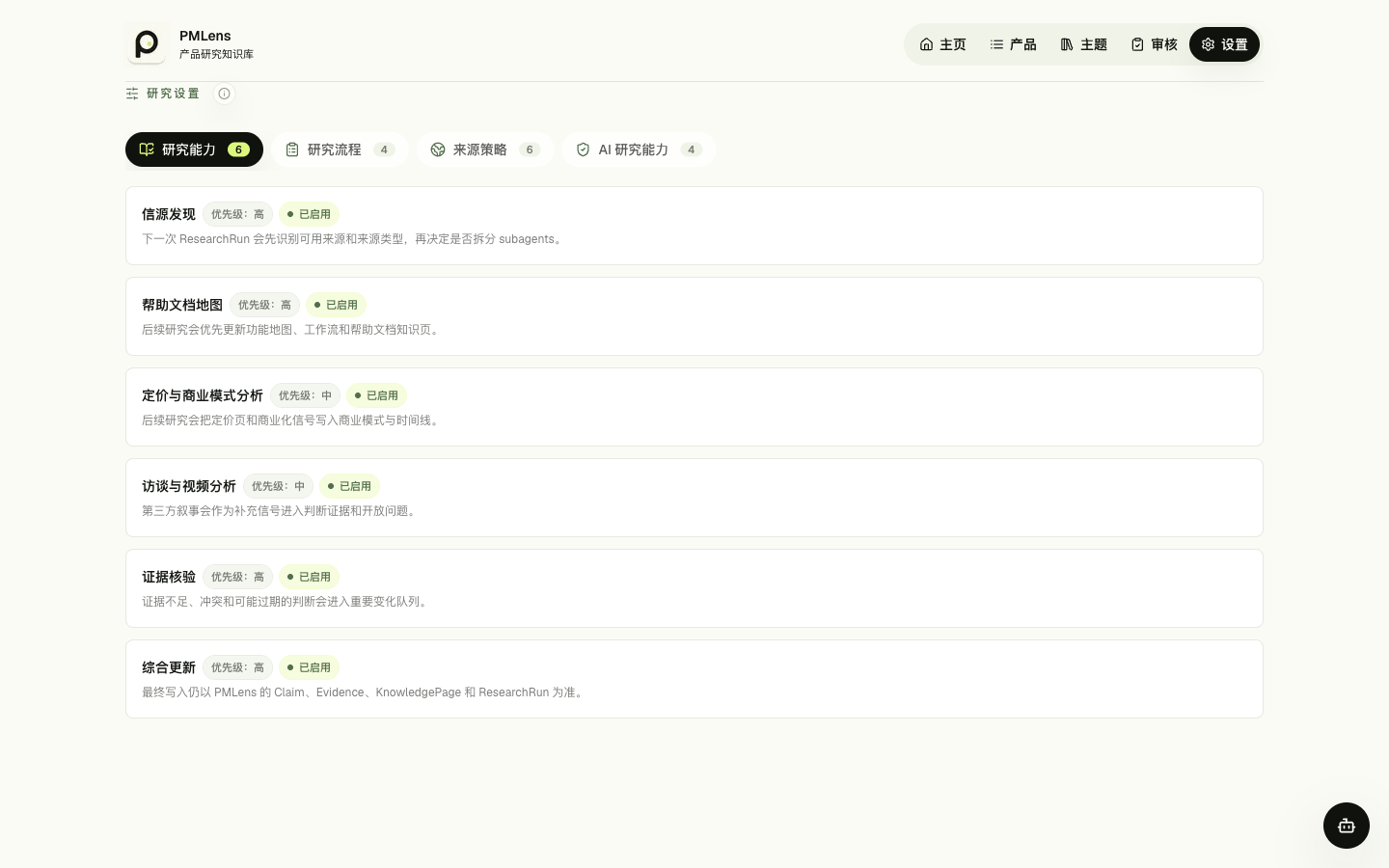Select the 定价与商业模式分析 card title

pos(203,395)
